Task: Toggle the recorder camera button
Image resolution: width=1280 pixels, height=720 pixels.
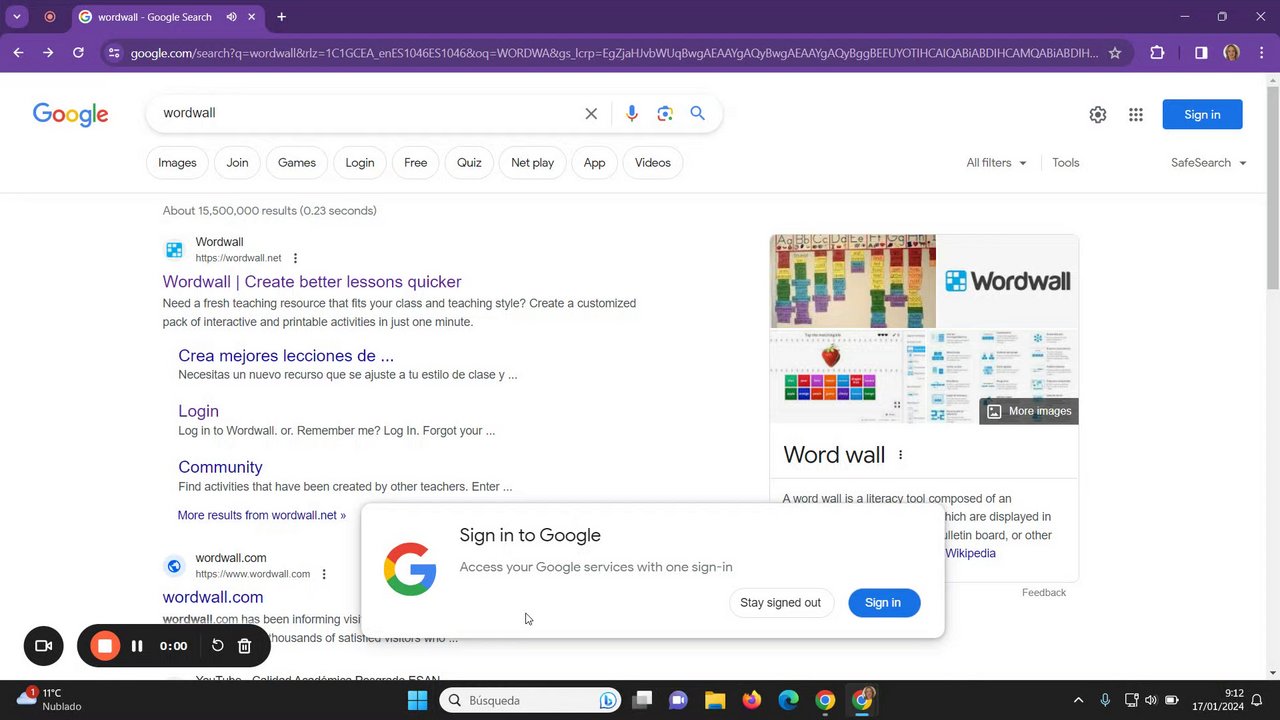Action: pos(43,646)
